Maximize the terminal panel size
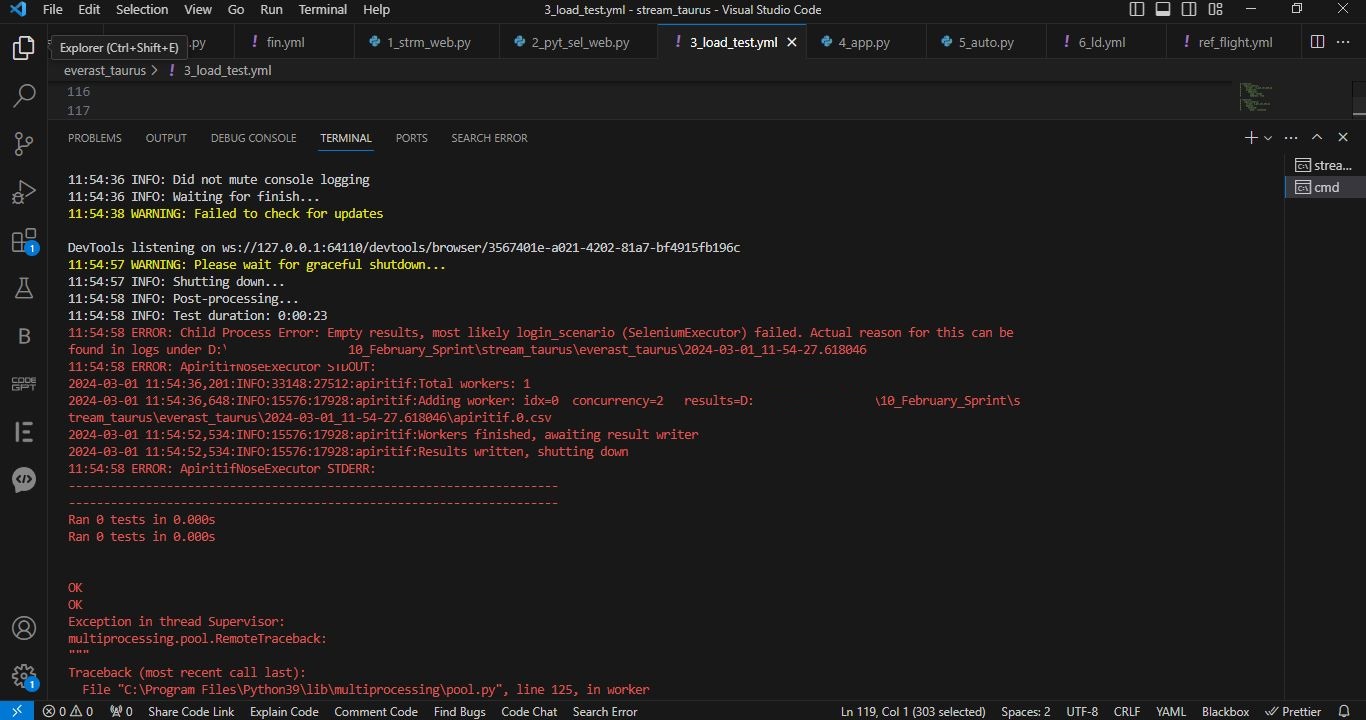 [x=1317, y=138]
